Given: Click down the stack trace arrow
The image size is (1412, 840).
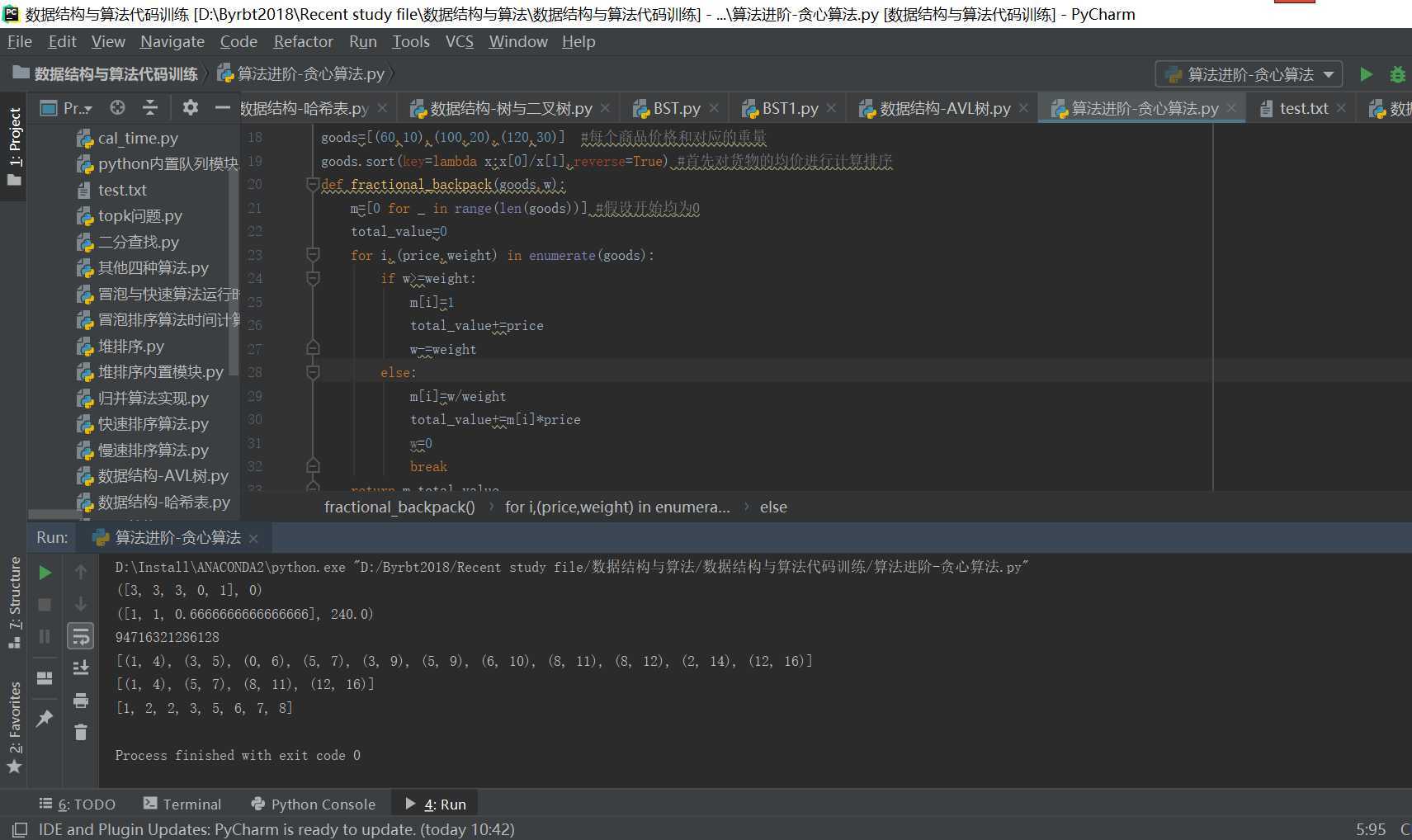Looking at the screenshot, I should [81, 604].
